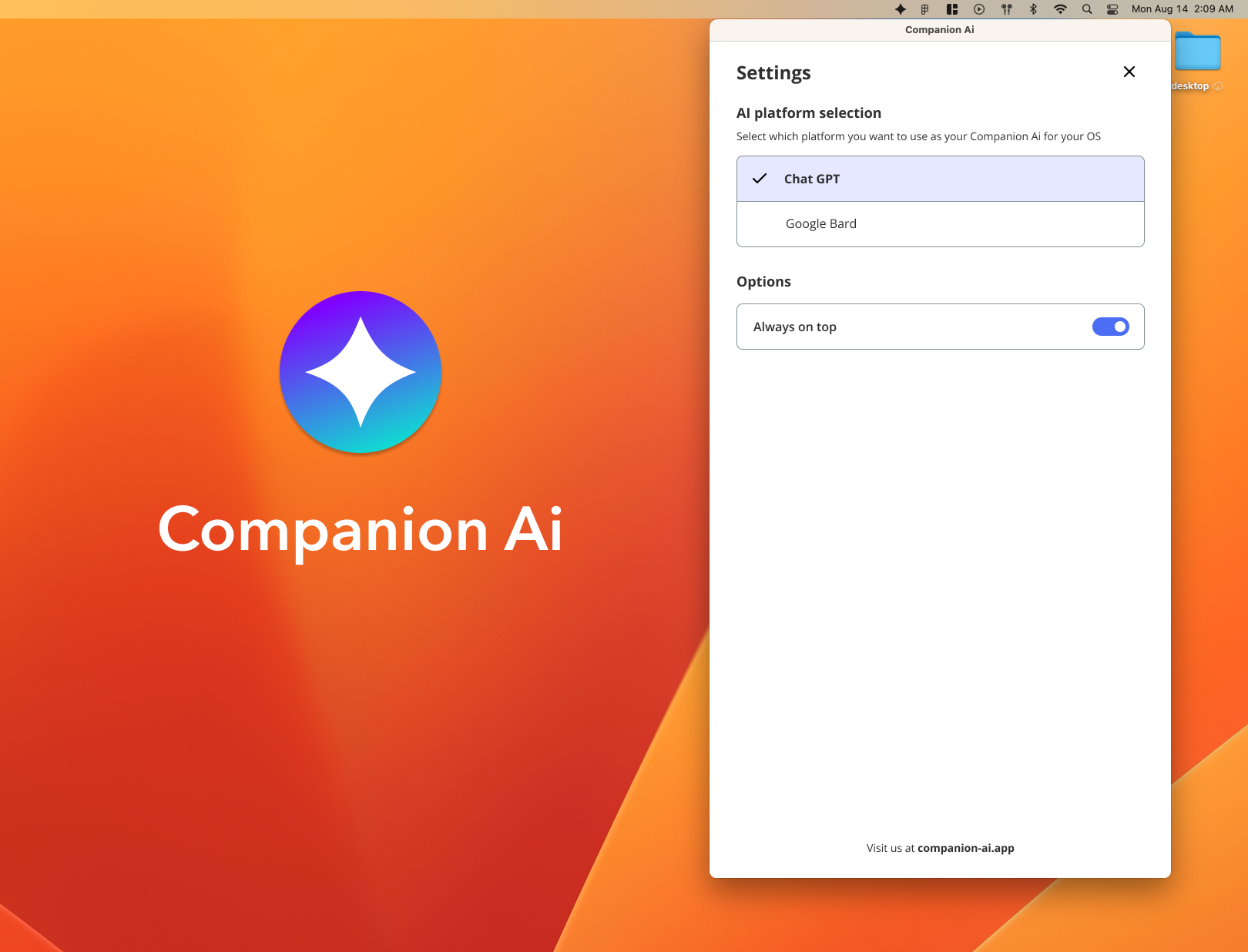Open Companion Ai star icon in menu bar

pos(901,9)
